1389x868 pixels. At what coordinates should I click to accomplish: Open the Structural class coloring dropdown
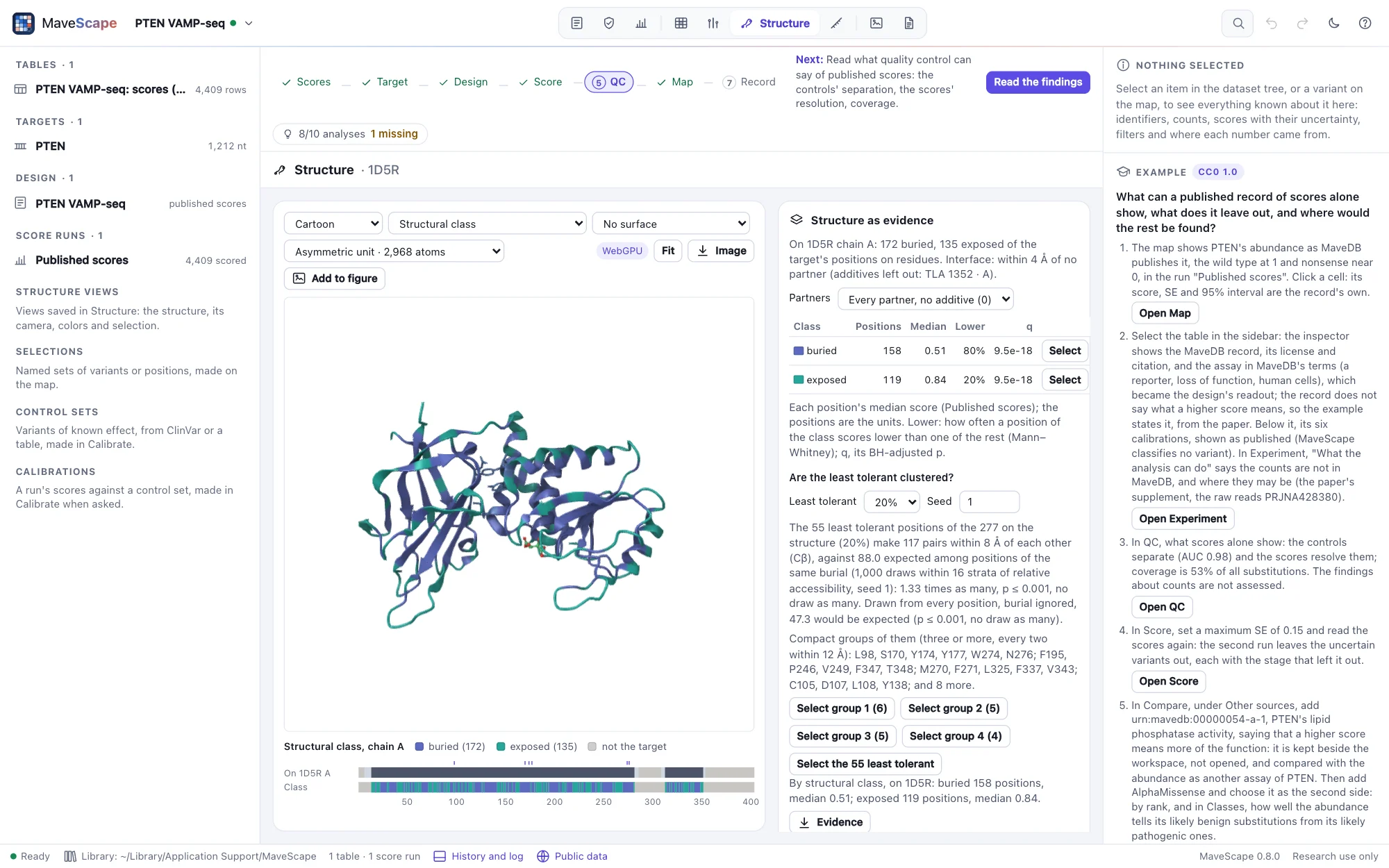pos(488,224)
